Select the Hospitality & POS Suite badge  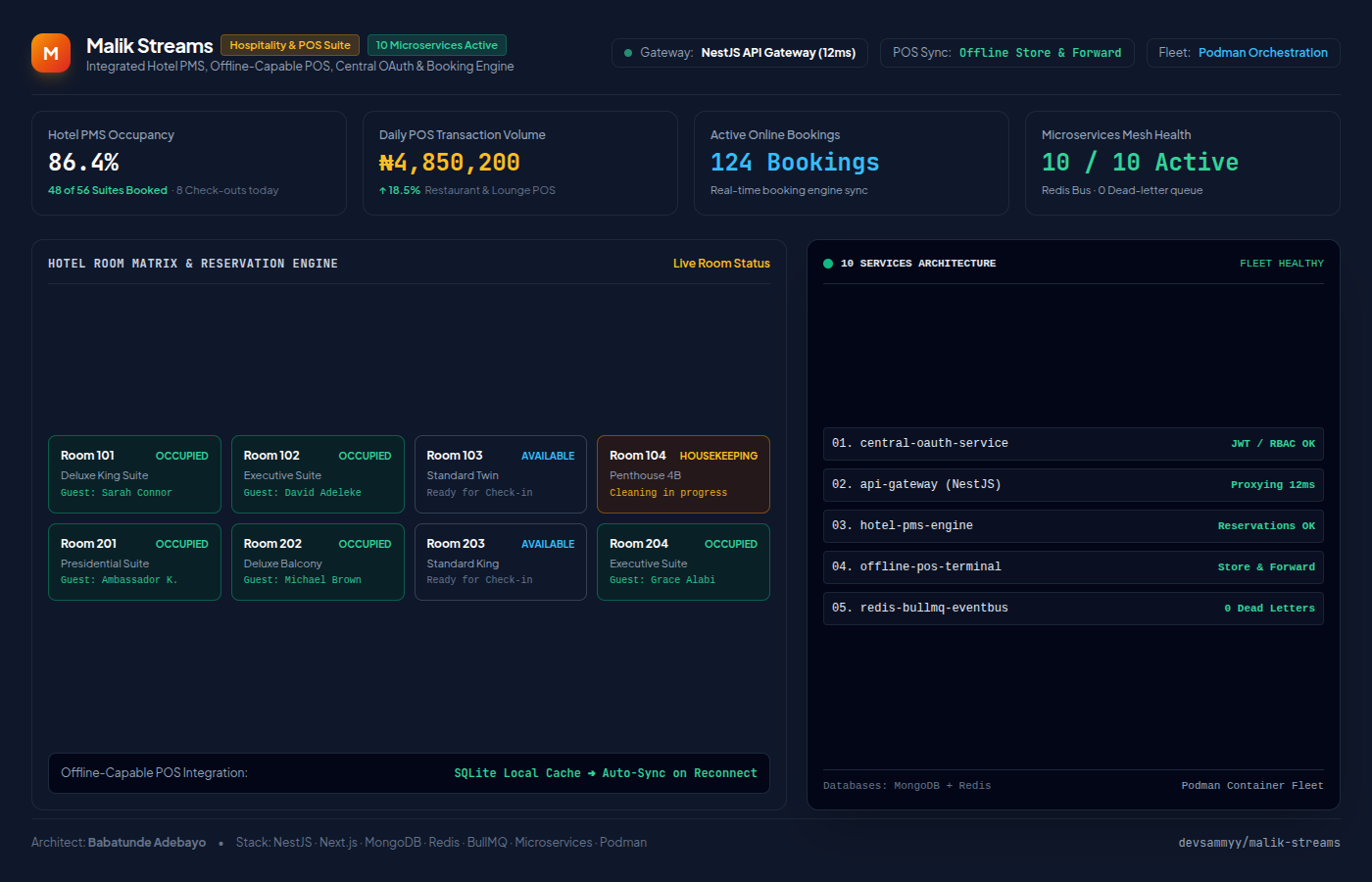coord(290,45)
